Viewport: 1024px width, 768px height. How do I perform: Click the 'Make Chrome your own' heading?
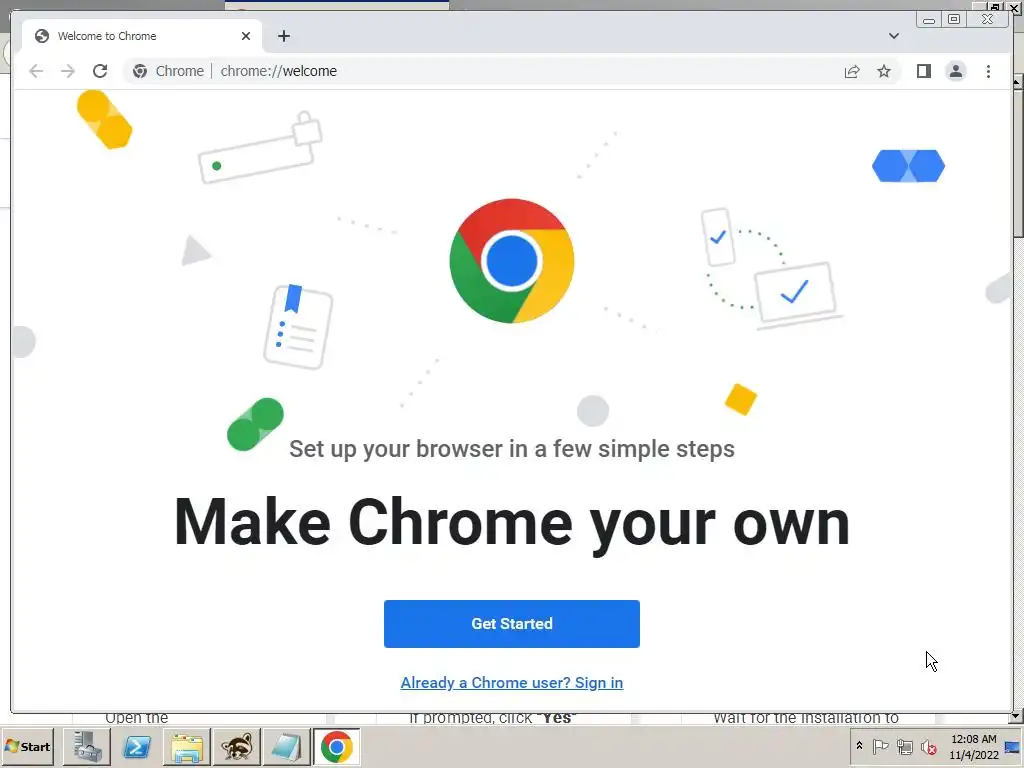pos(511,523)
